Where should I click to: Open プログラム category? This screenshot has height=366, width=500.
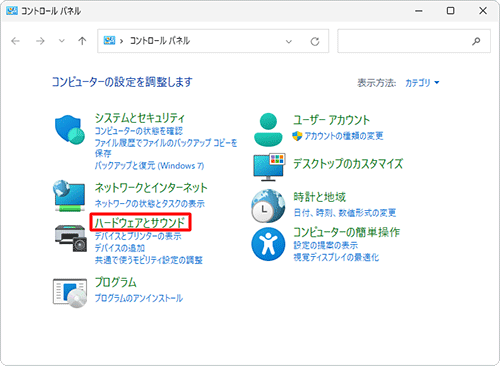(116, 282)
